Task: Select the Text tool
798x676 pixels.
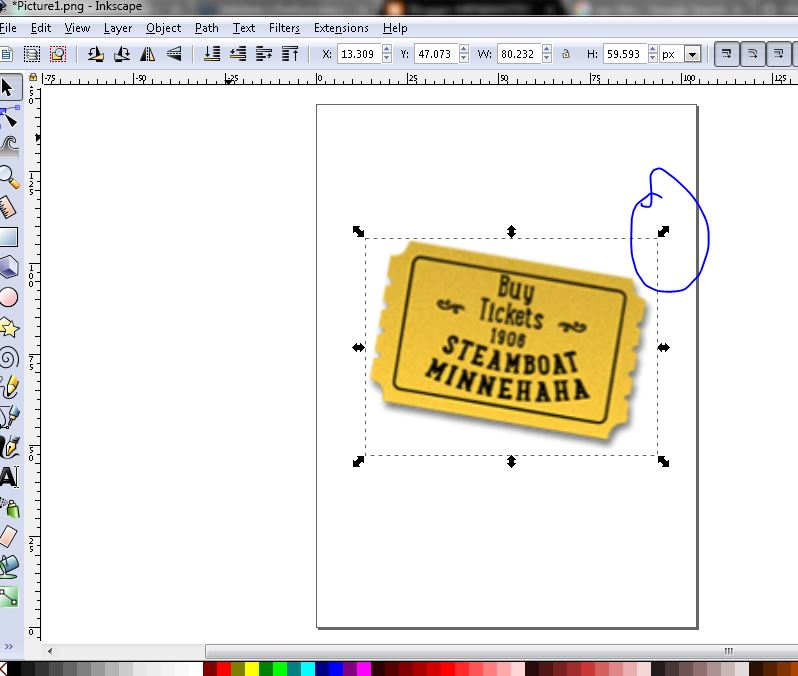Action: pos(9,477)
